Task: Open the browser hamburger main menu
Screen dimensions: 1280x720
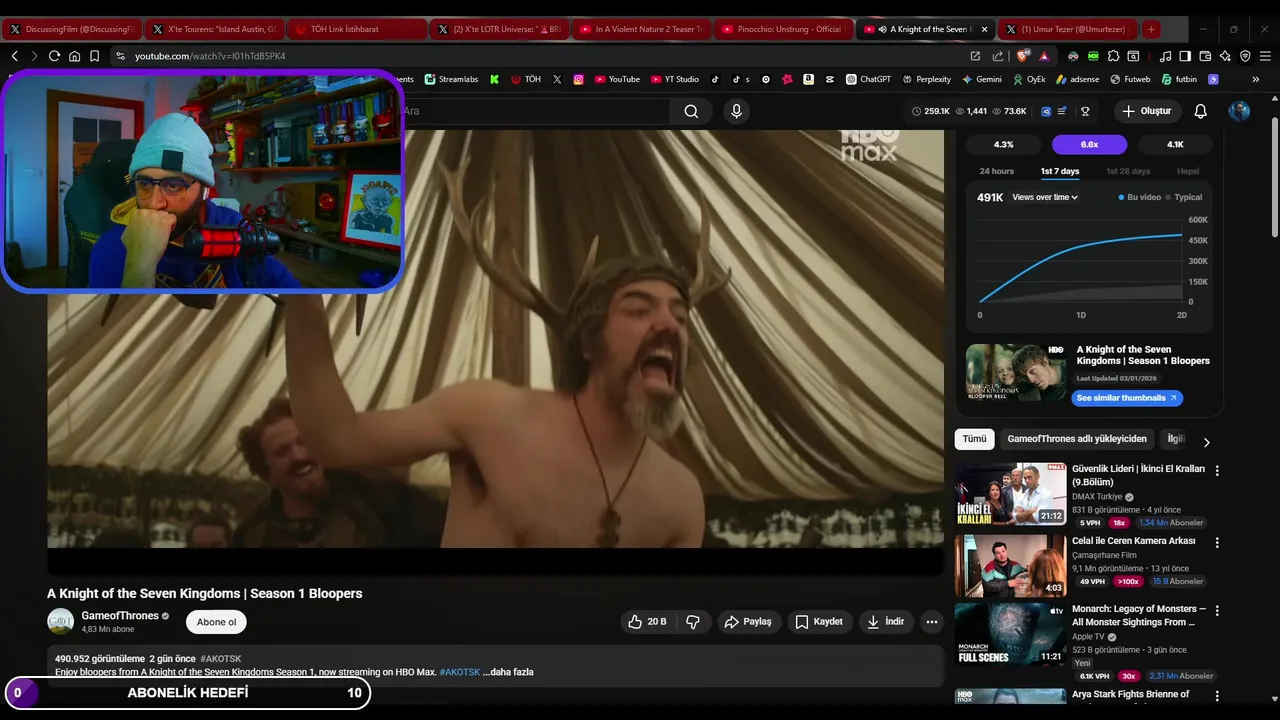Action: coord(1265,56)
